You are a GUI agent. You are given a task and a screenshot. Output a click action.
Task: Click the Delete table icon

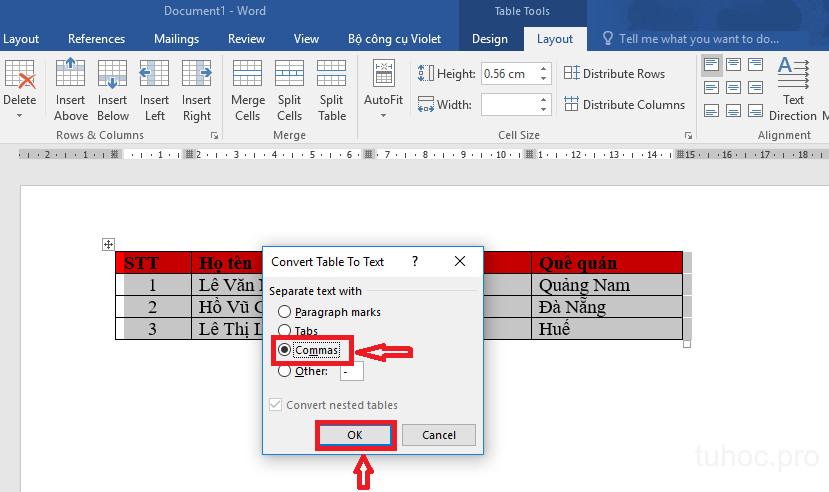point(20,74)
